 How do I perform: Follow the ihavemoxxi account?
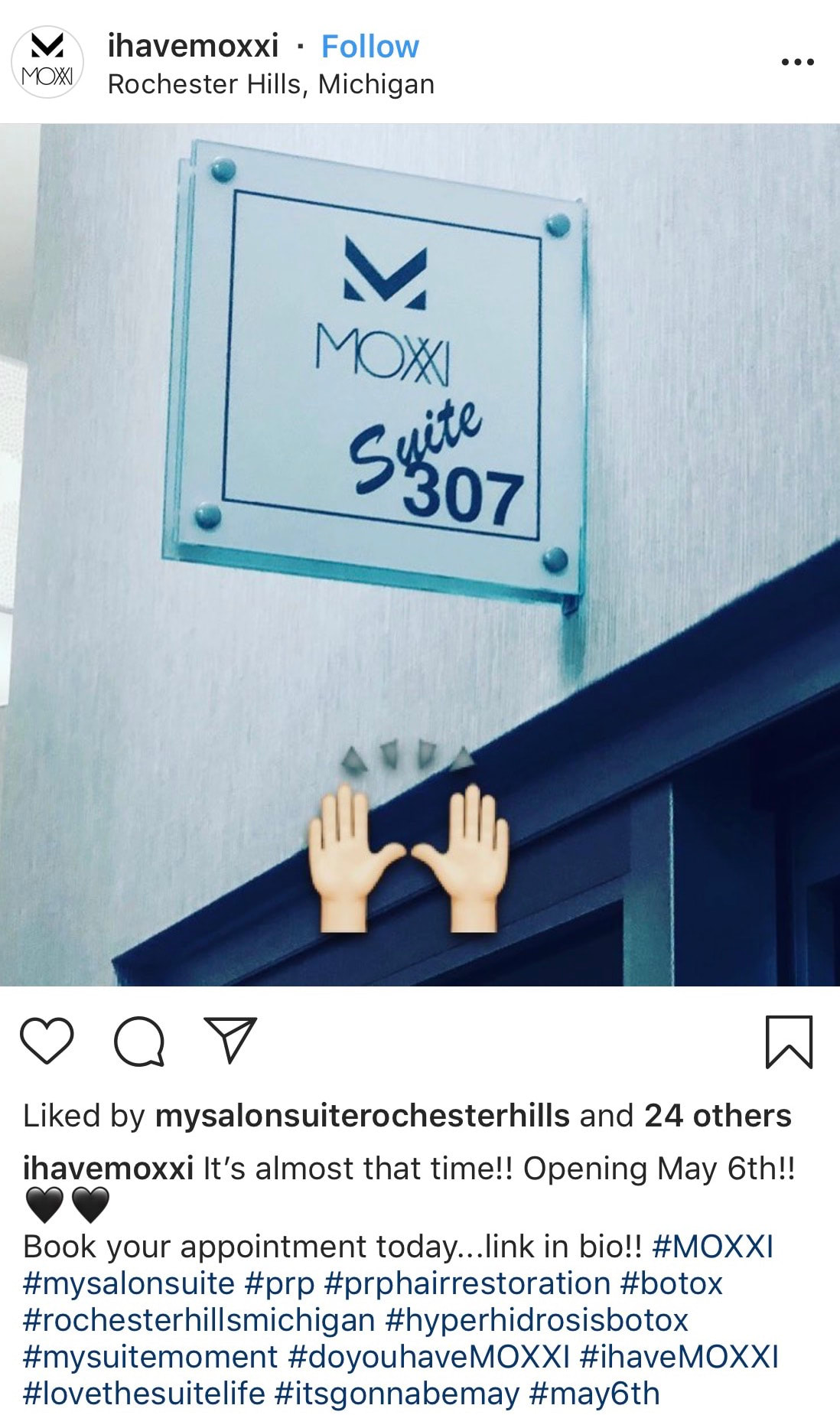pos(370,47)
